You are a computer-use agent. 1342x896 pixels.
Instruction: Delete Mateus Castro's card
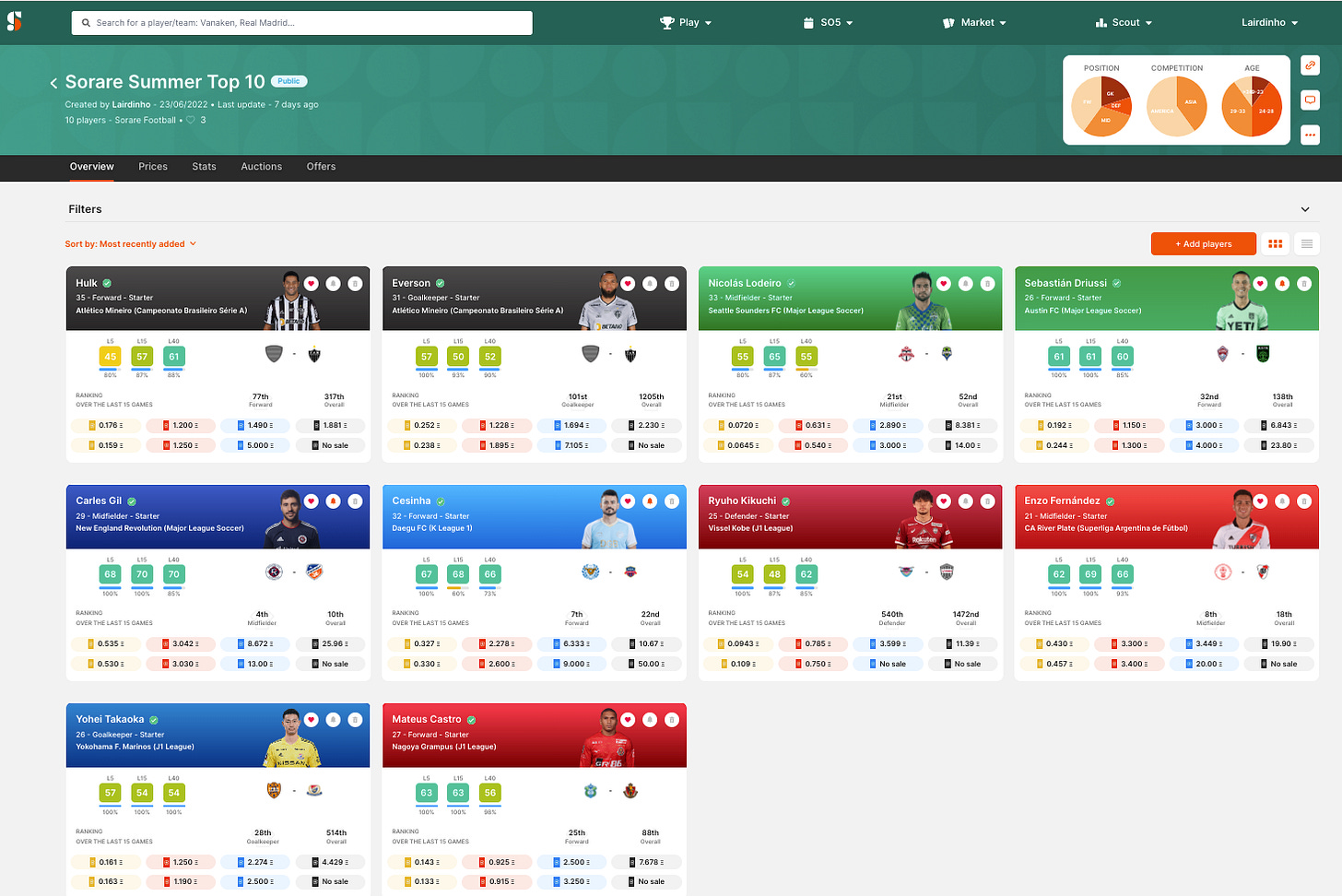point(672,720)
